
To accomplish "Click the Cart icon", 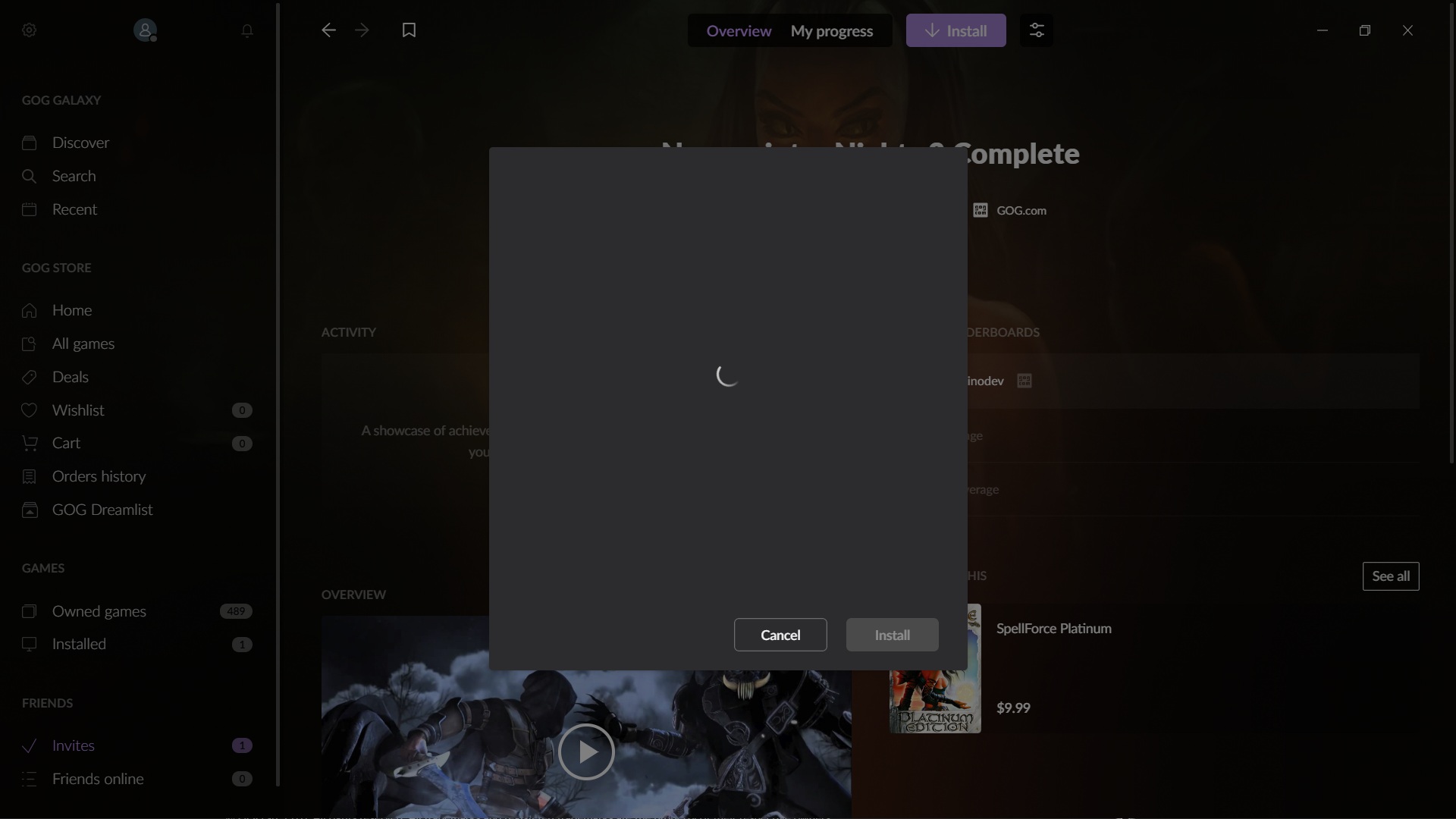I will [29, 443].
